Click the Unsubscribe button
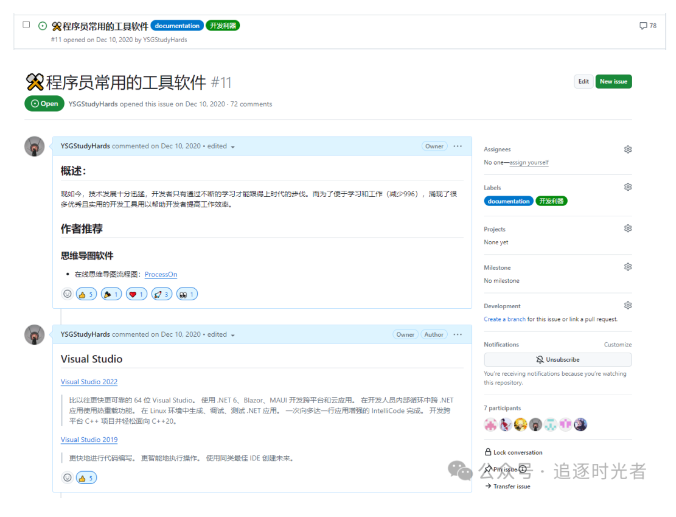 tap(557, 359)
